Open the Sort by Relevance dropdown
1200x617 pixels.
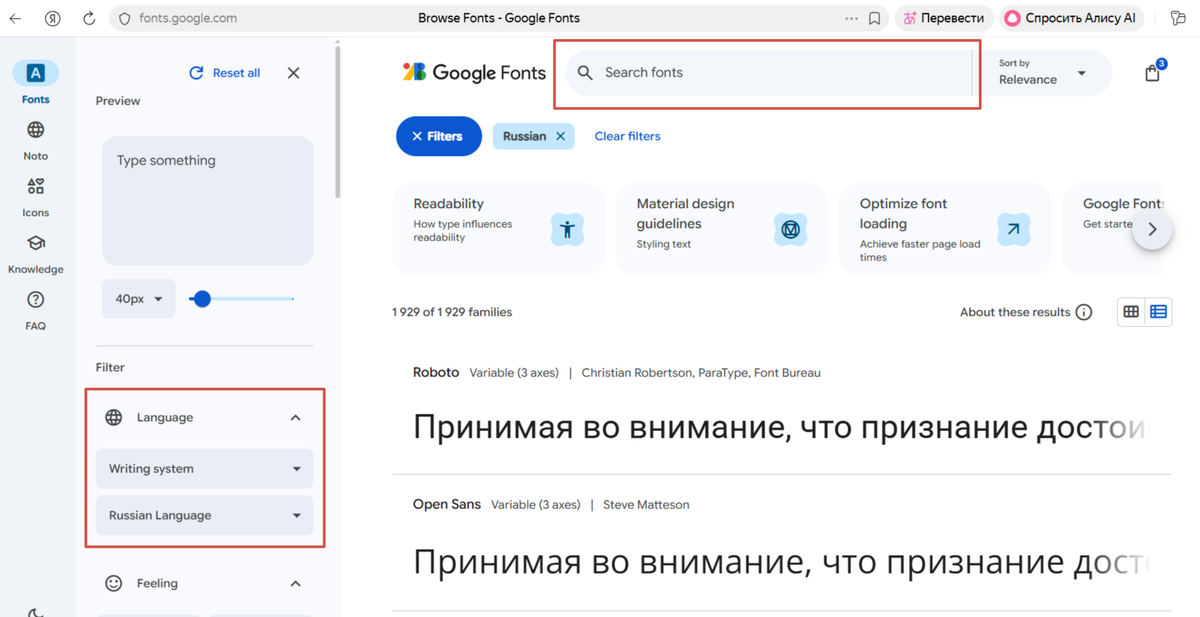pos(1046,73)
